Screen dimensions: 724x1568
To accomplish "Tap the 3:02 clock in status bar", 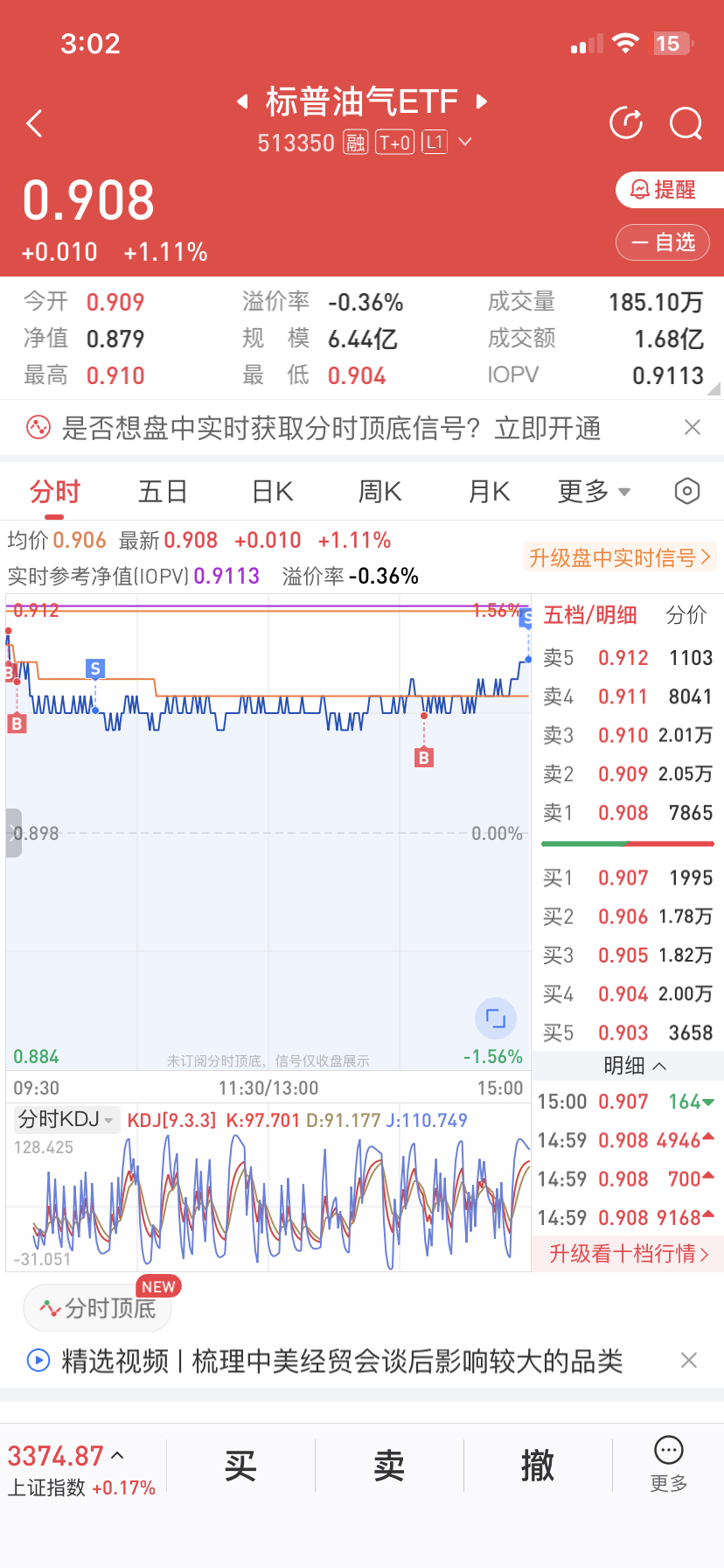I will (90, 44).
